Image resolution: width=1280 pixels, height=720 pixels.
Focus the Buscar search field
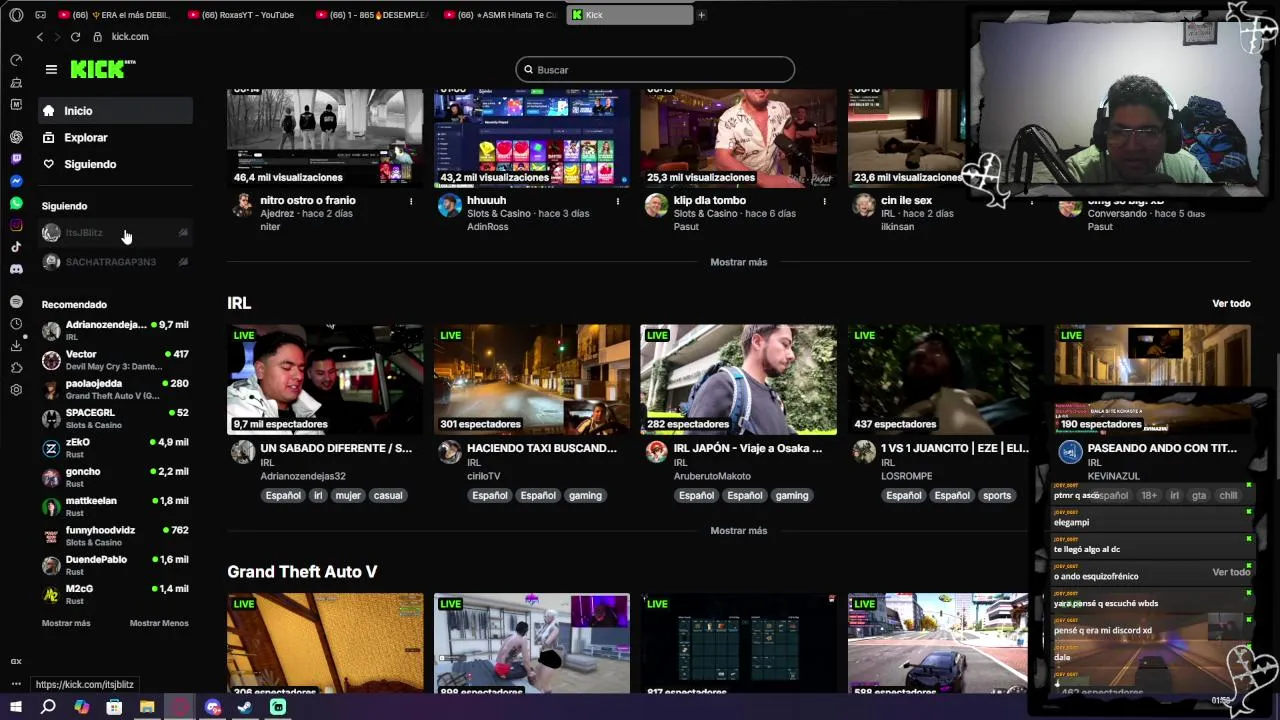(655, 70)
